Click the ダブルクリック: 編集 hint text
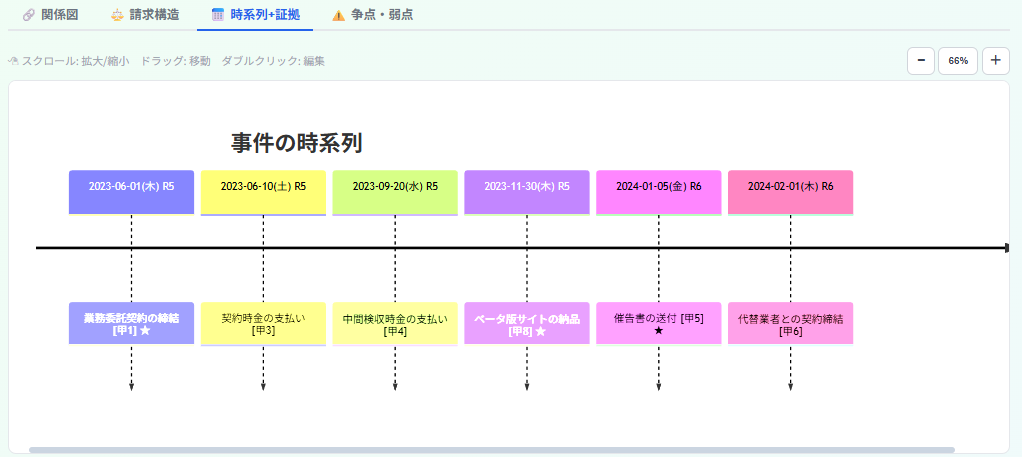This screenshot has width=1022, height=457. point(273,61)
